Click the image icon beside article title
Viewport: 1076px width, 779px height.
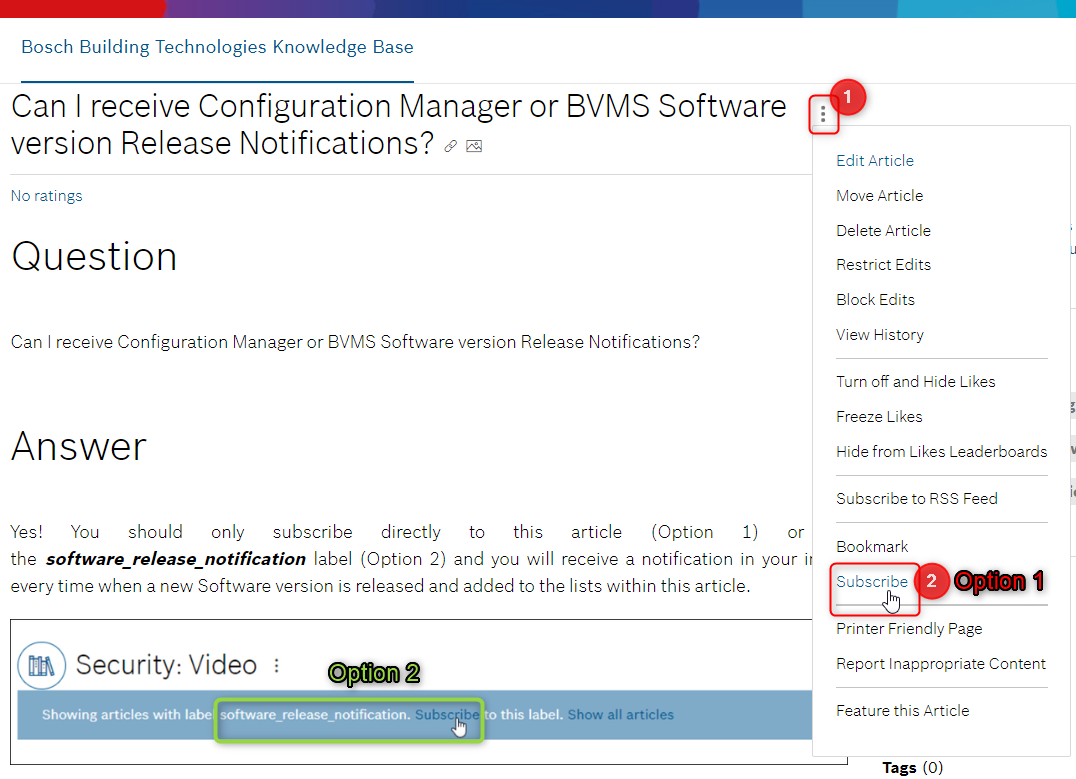click(x=474, y=146)
